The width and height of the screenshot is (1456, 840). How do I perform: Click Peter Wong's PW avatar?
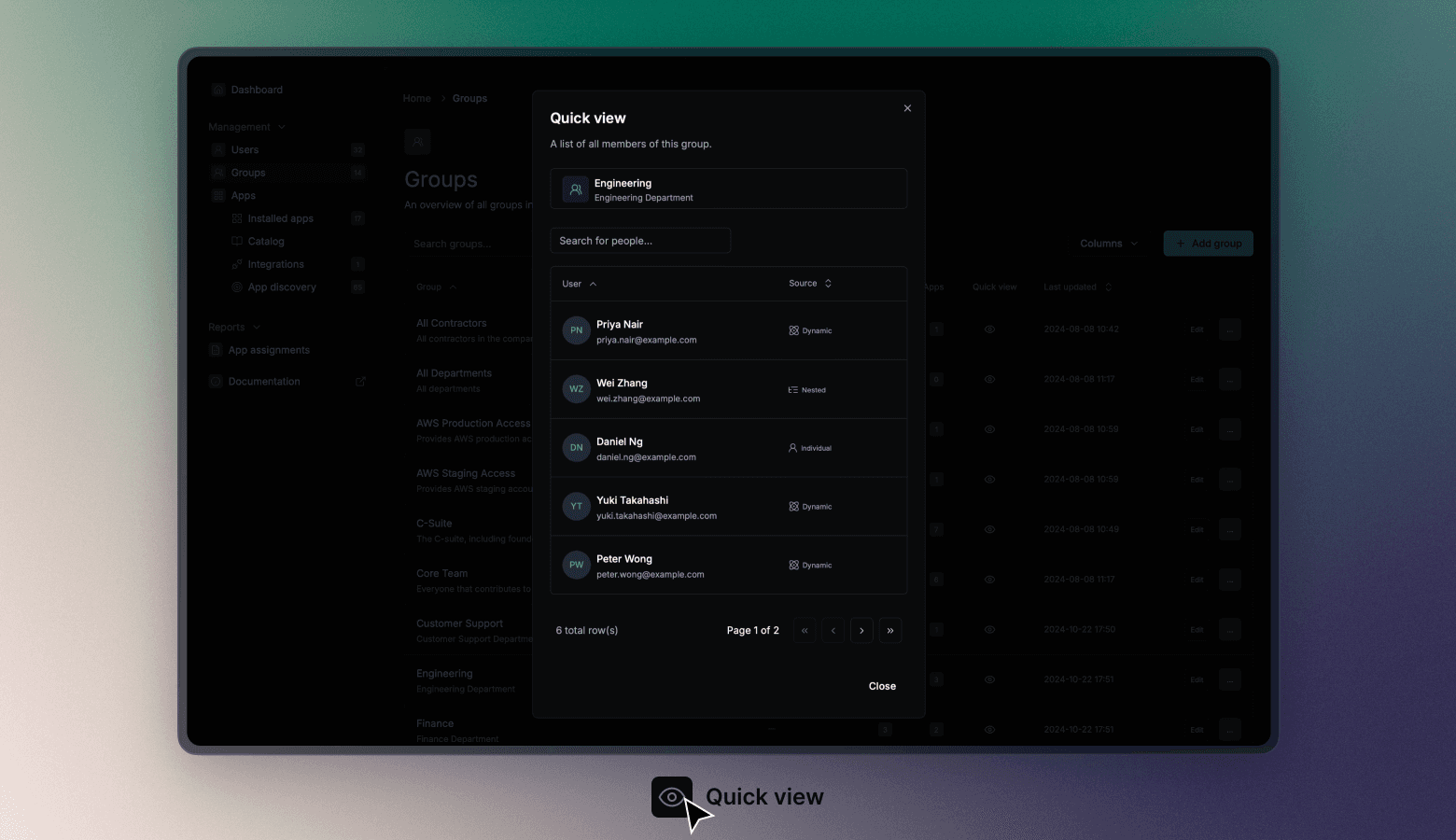577,565
